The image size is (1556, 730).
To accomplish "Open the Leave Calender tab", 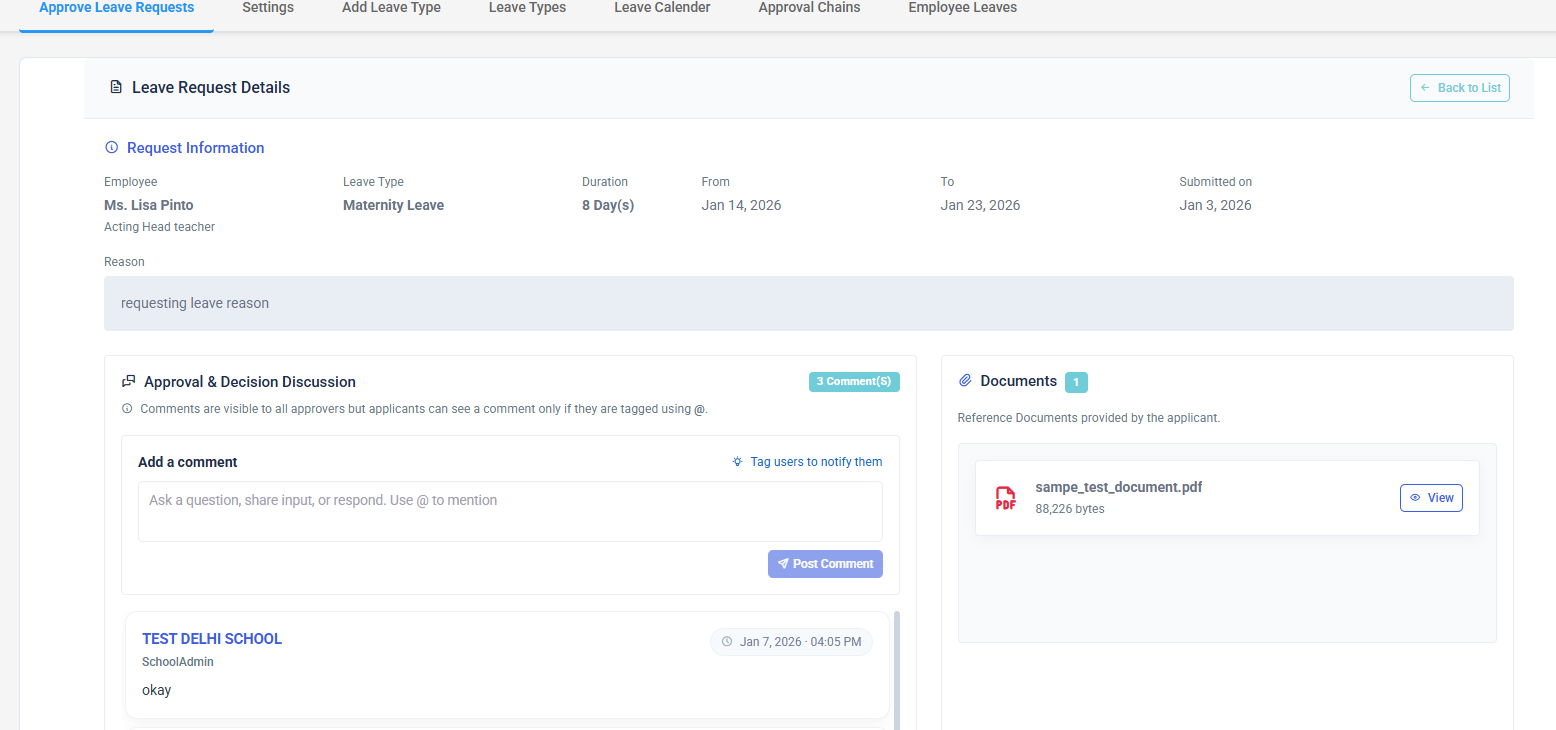I will (x=662, y=8).
